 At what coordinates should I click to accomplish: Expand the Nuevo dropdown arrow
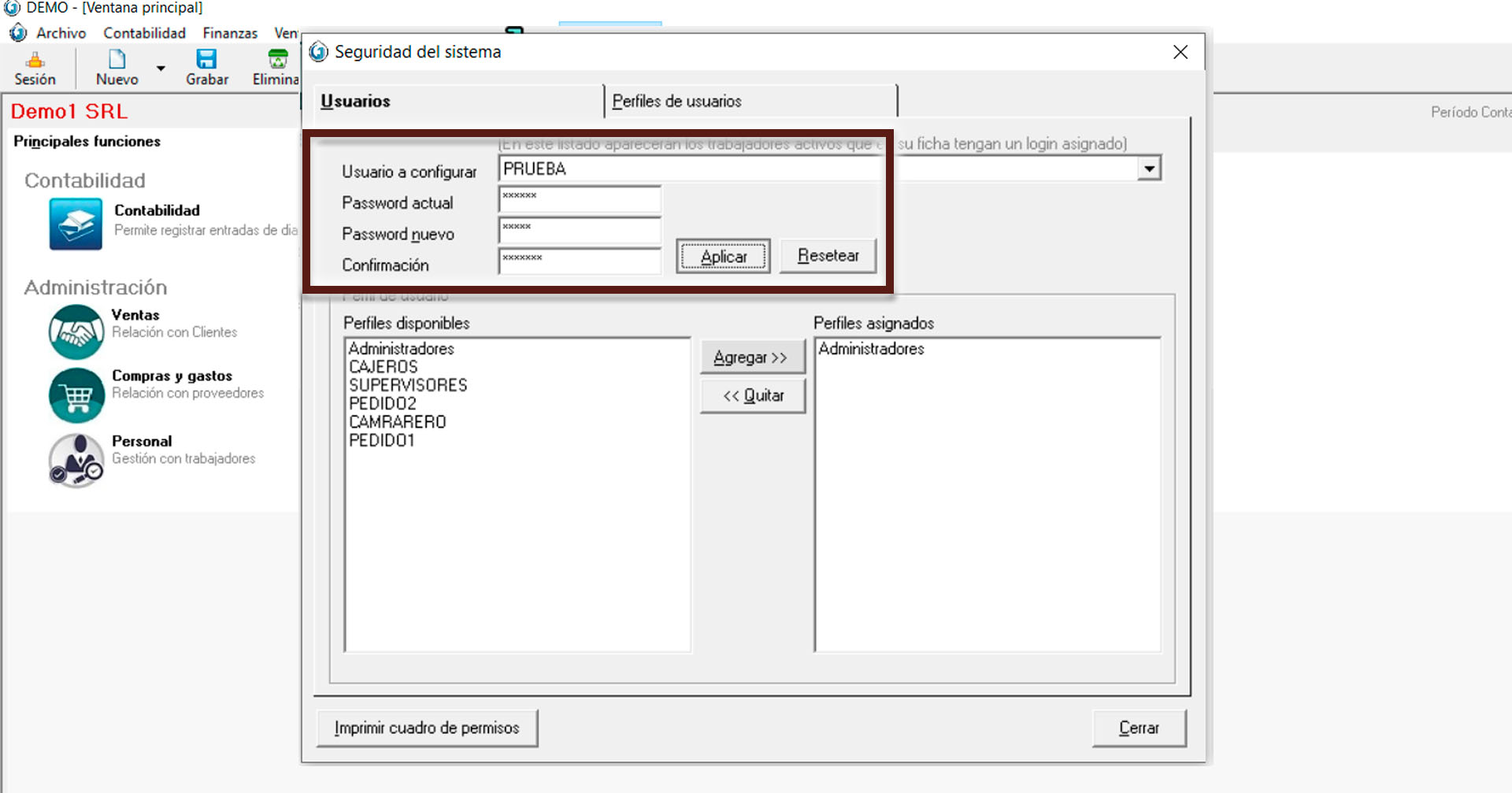[161, 69]
